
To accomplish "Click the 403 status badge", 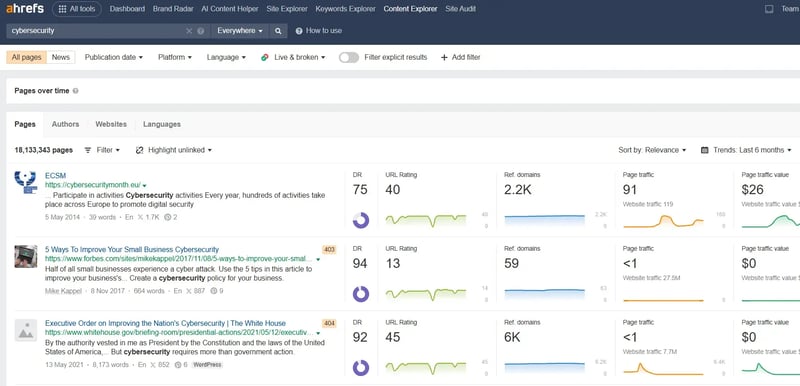I will tap(329, 250).
